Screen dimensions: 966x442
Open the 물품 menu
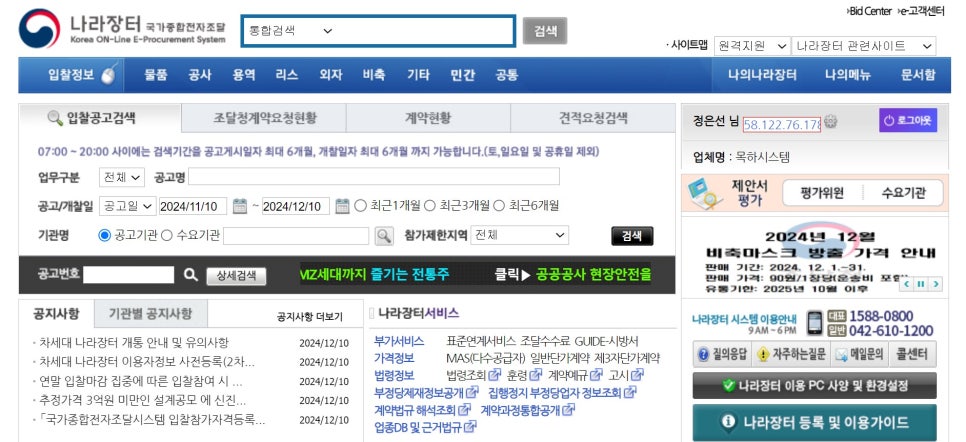[156, 75]
